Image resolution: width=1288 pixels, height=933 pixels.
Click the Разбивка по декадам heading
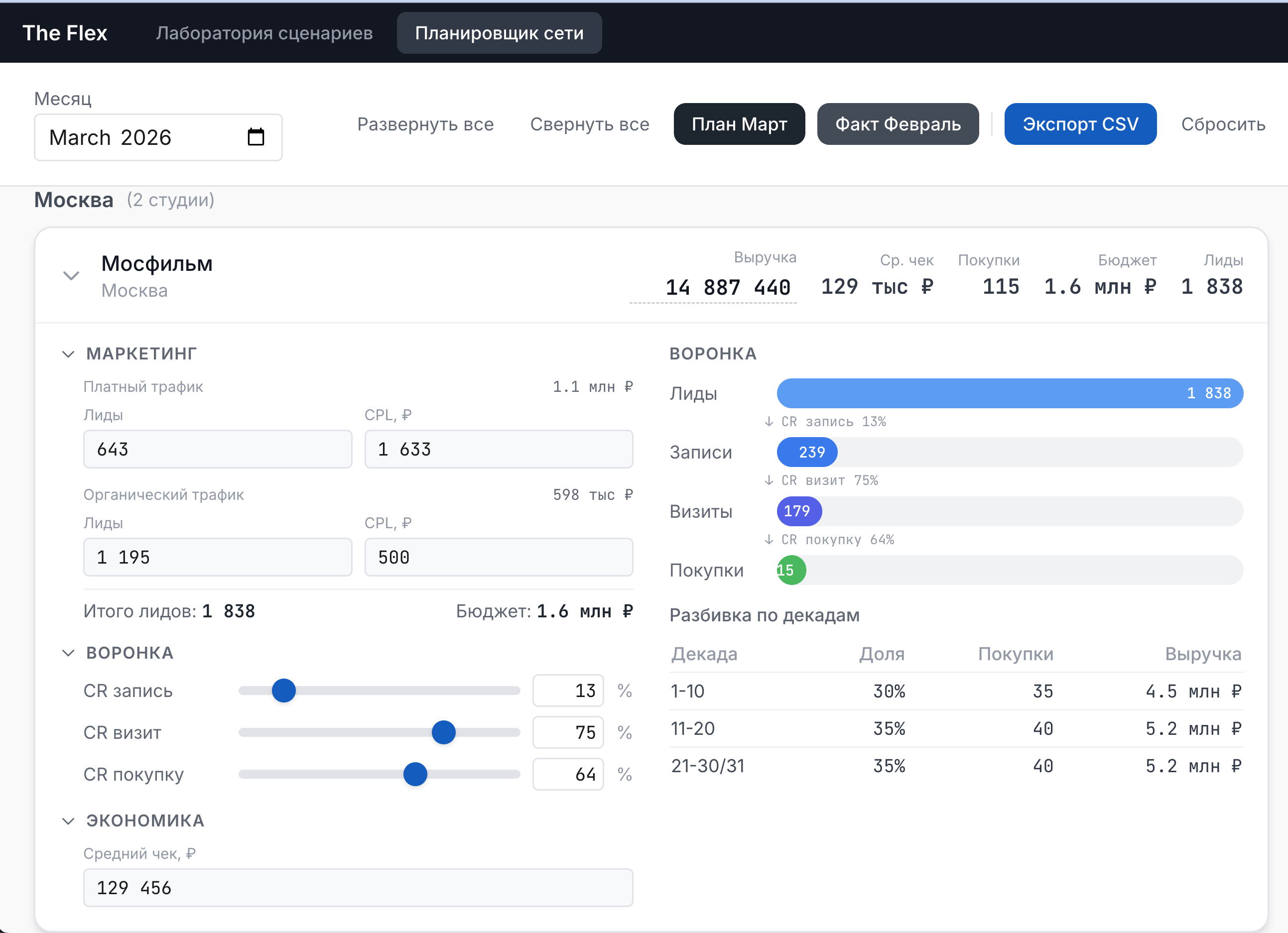[x=765, y=615]
